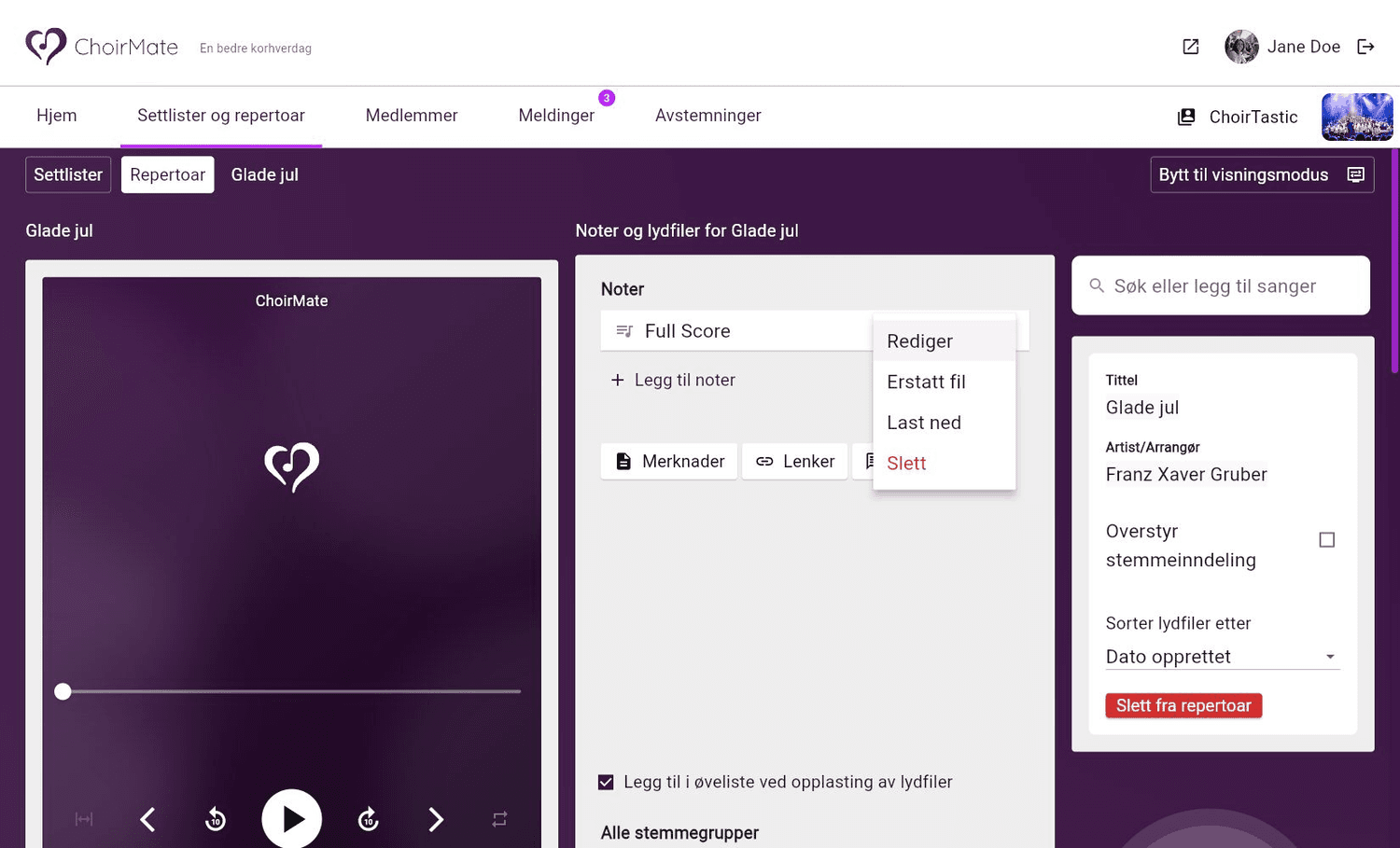Screen dimensions: 1400x848
Task: Enable Overstyr stemmeinndeling checkbox
Action: [1327, 540]
